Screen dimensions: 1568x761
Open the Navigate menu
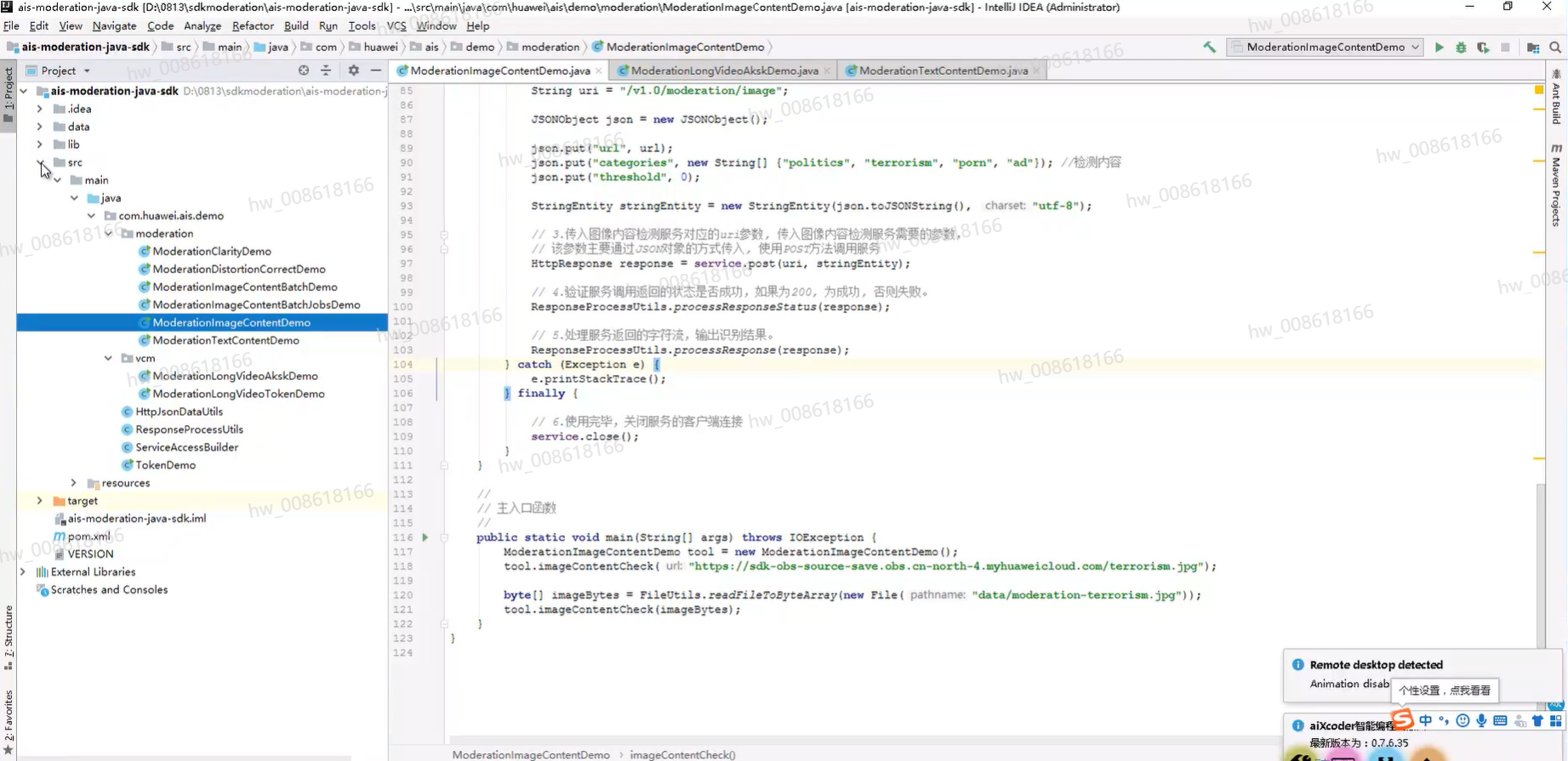click(x=114, y=26)
